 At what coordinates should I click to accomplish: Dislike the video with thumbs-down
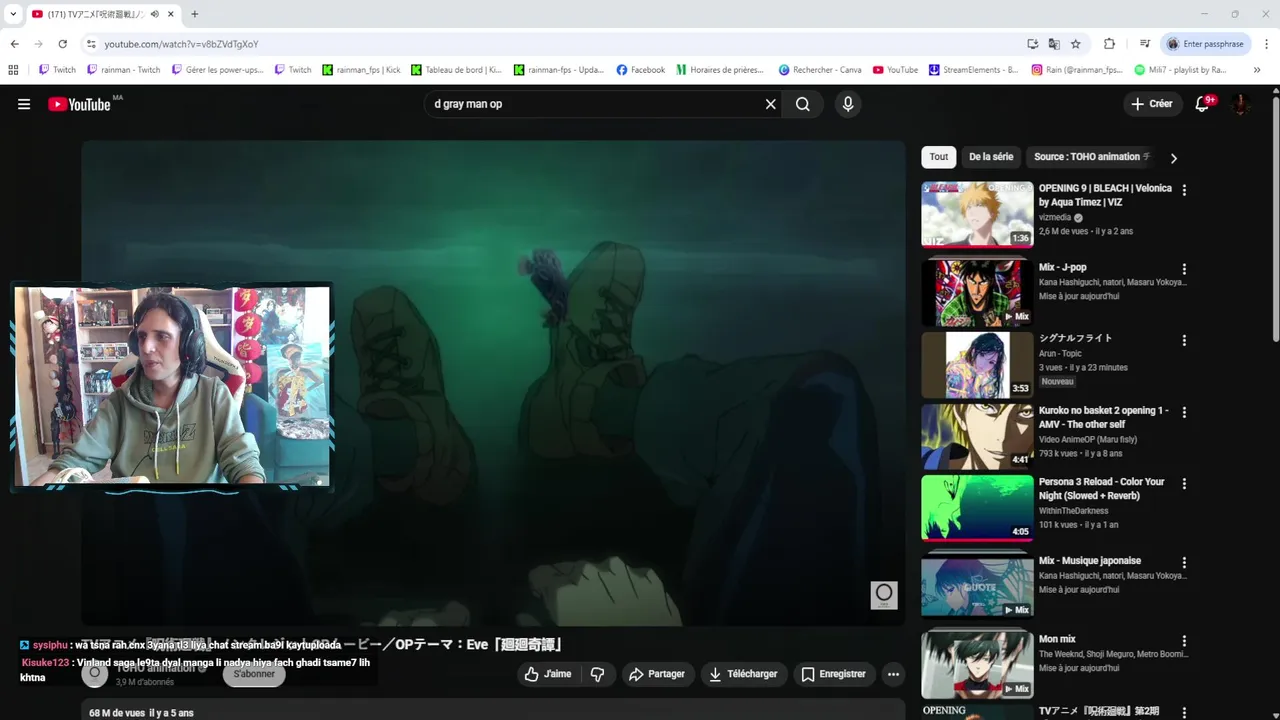(597, 674)
